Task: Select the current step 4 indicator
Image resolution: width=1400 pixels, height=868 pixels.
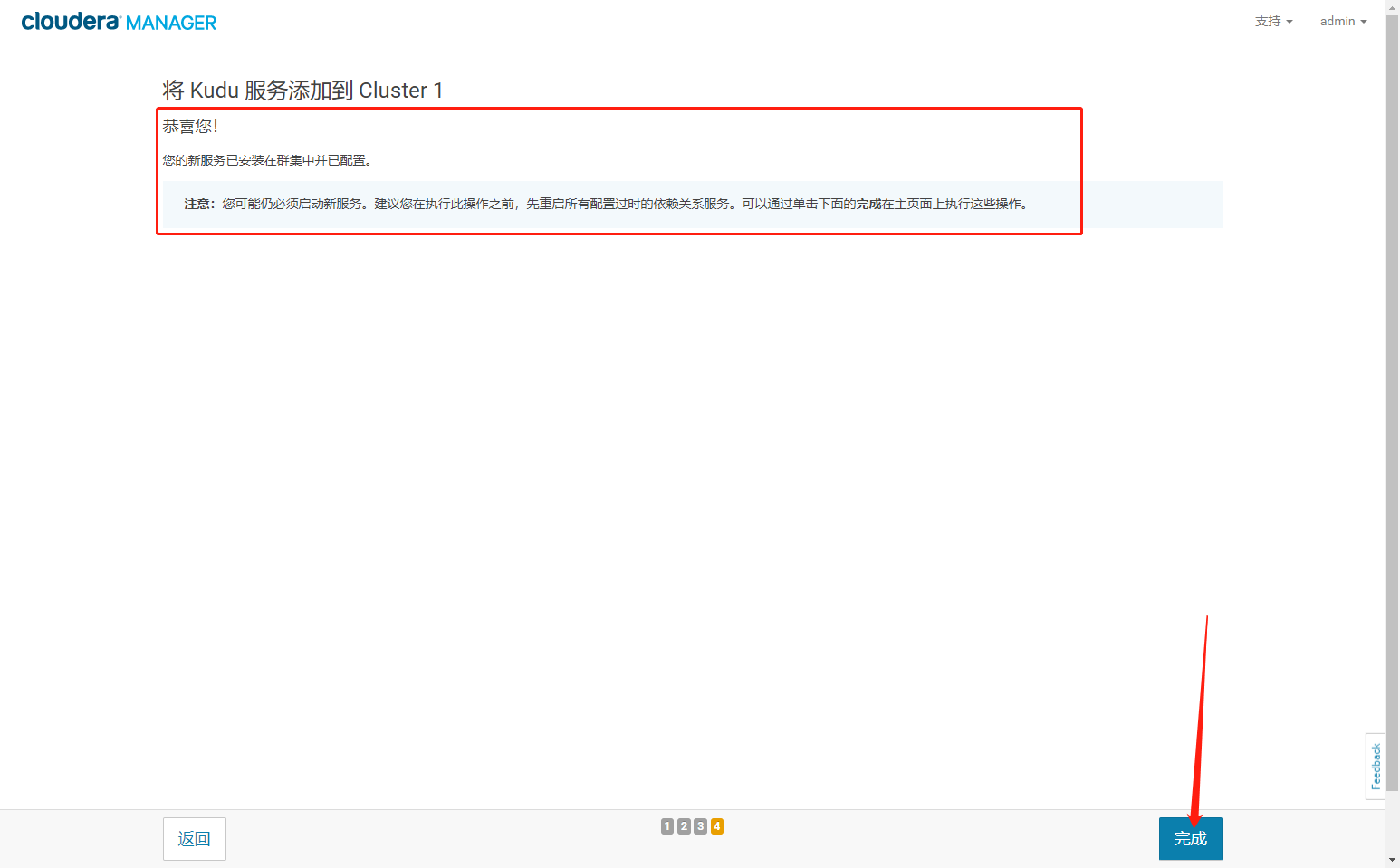Action: tap(717, 826)
